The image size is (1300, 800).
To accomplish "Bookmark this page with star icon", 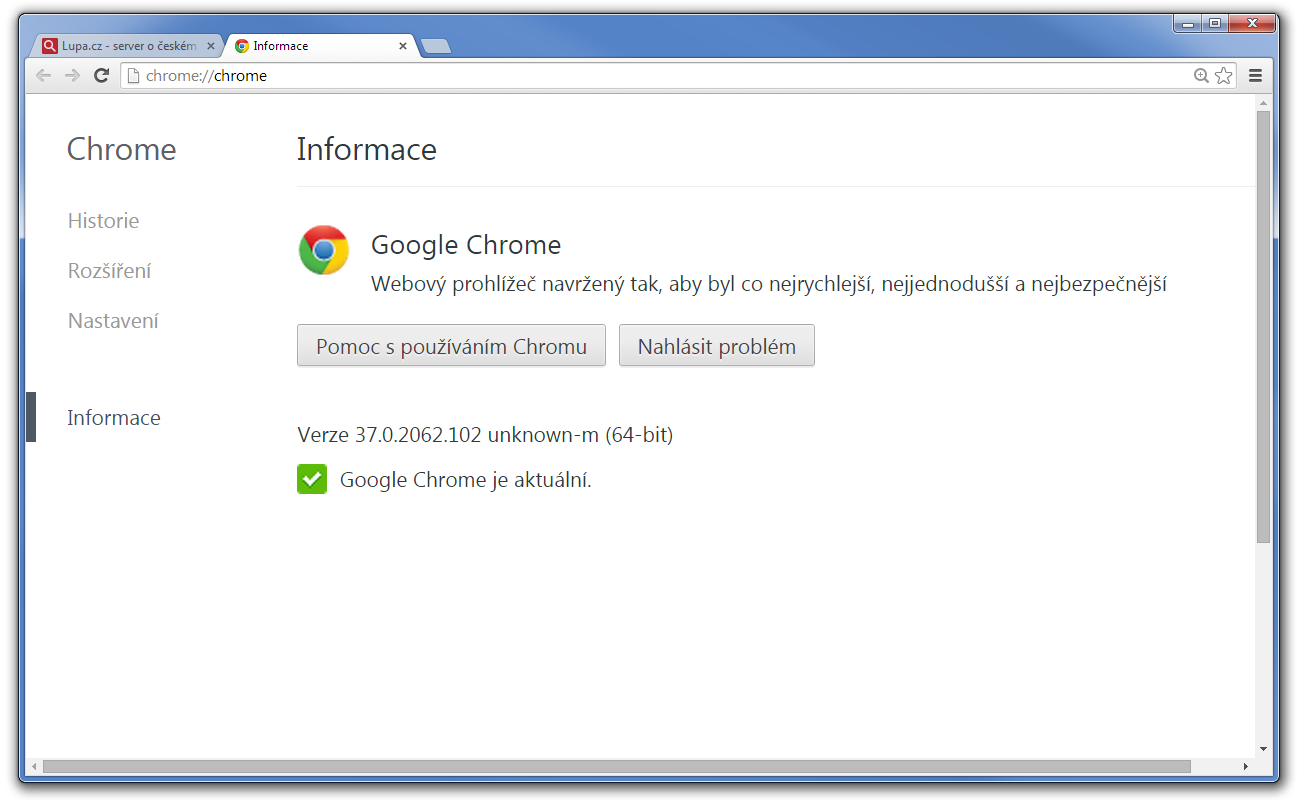I will pyautogui.click(x=1224, y=76).
